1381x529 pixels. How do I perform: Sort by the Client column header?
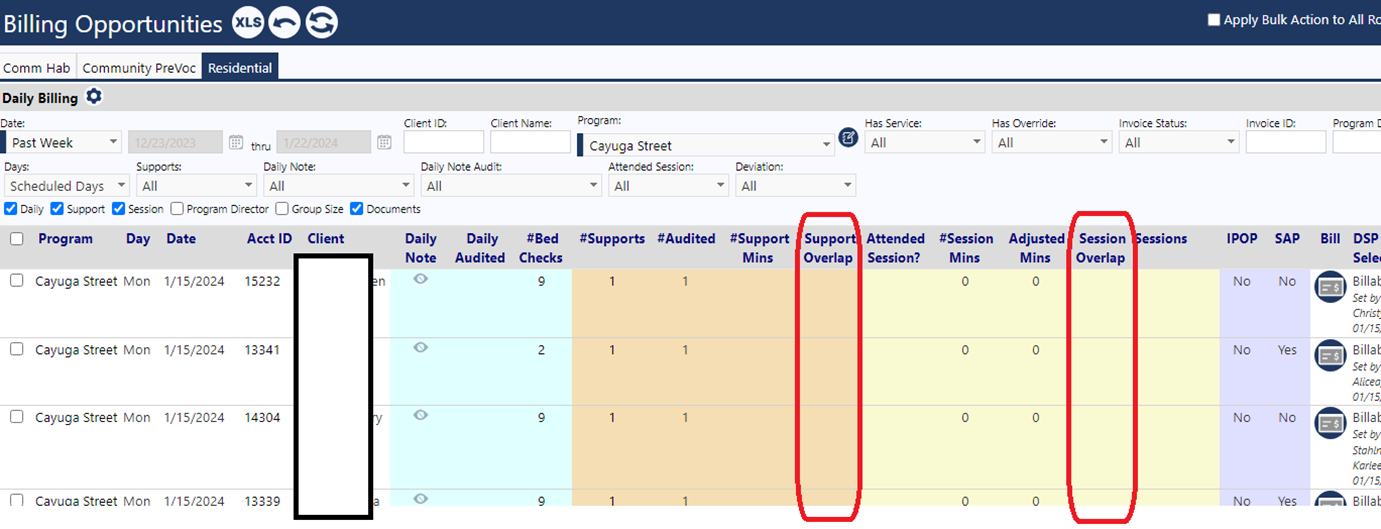(x=326, y=239)
